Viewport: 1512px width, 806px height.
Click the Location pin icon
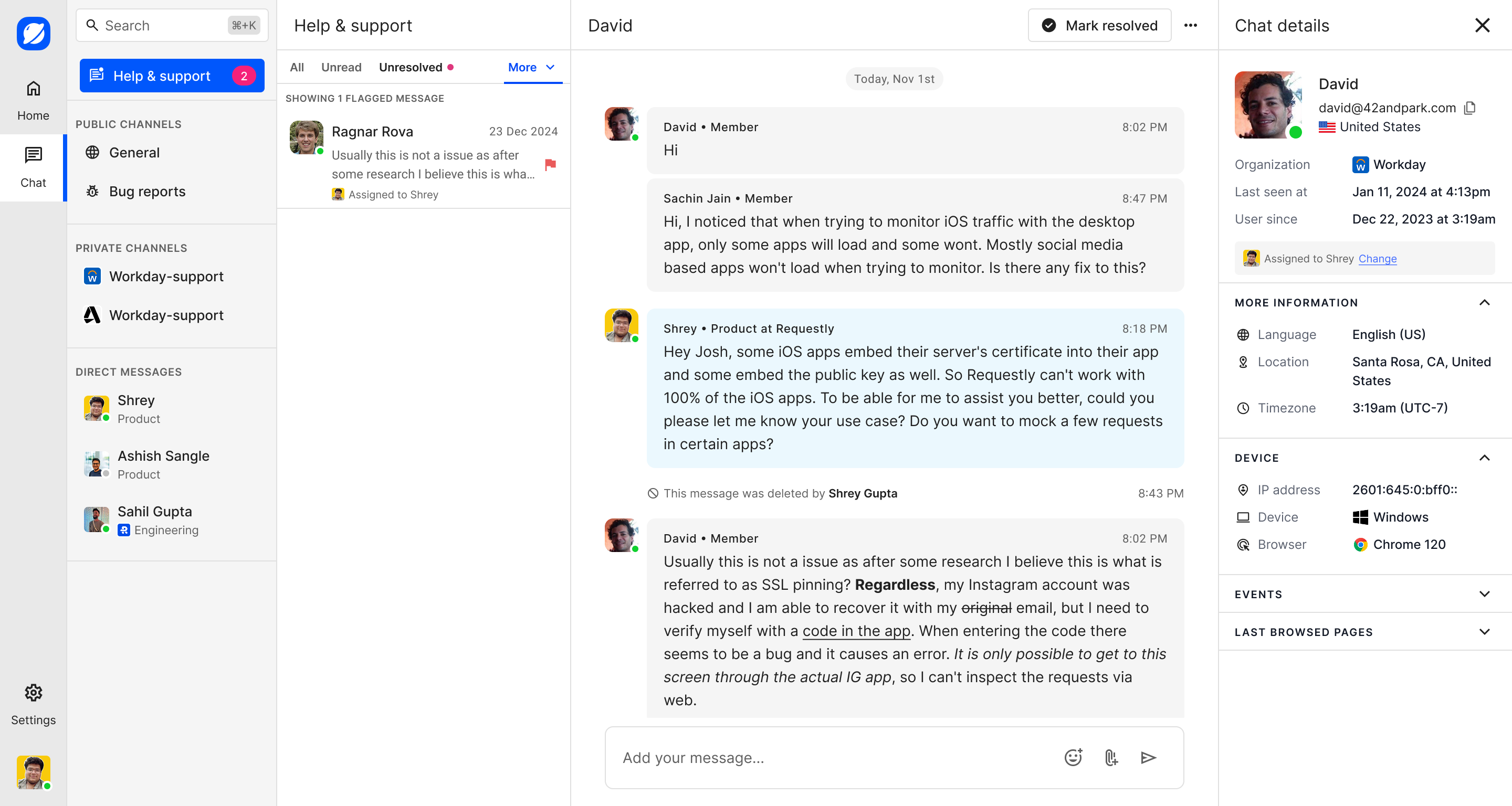tap(1243, 362)
